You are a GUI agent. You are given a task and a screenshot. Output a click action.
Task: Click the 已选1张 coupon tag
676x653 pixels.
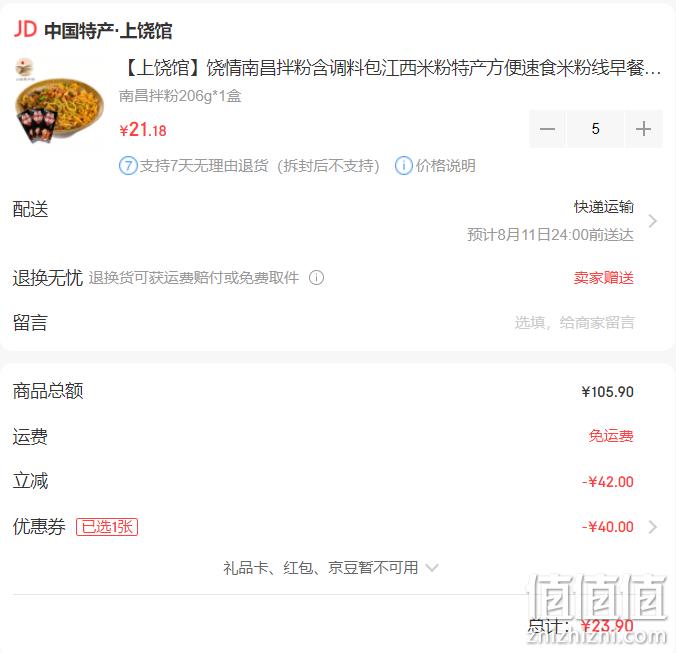click(107, 527)
